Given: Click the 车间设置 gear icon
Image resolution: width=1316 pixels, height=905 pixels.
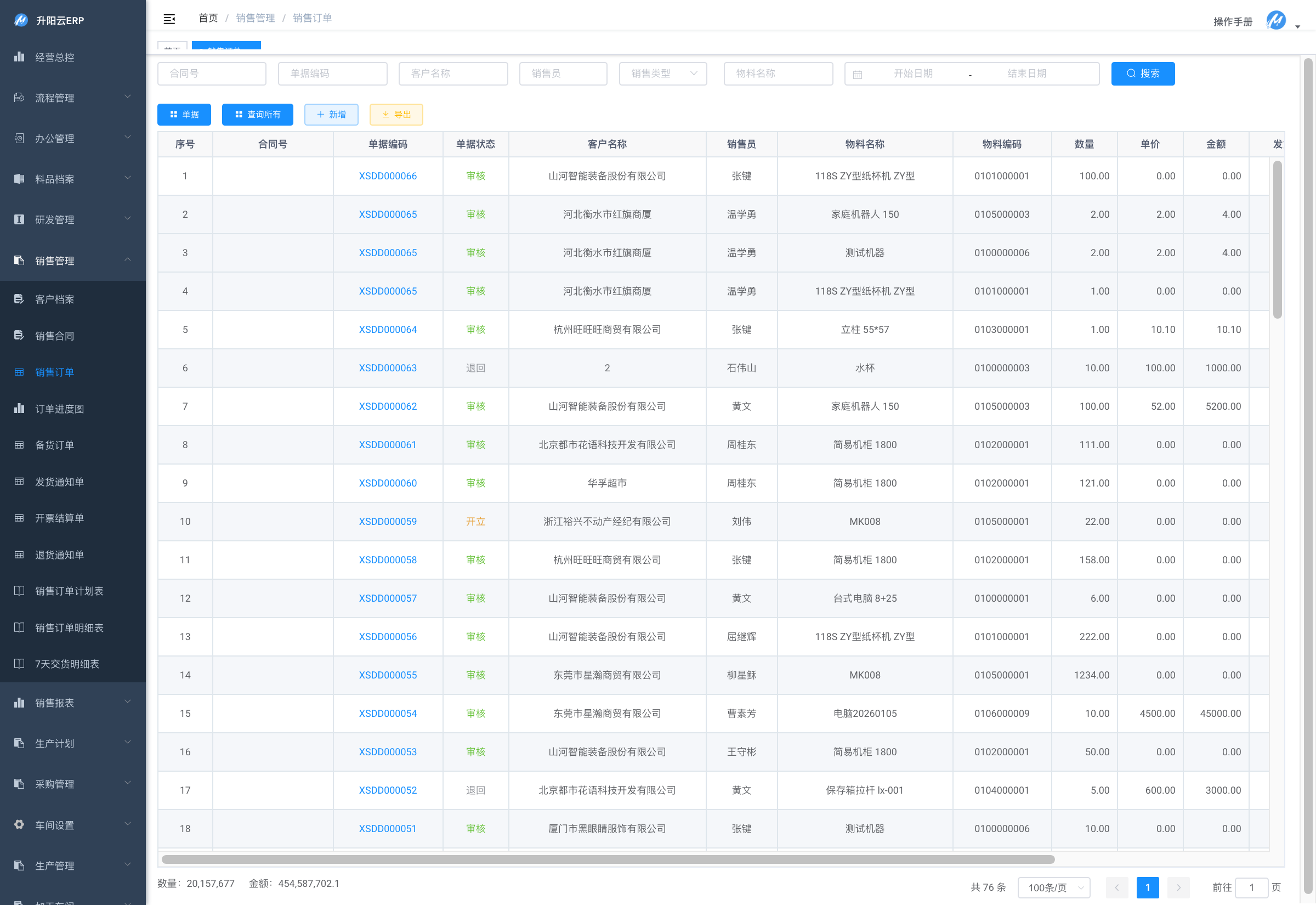Looking at the screenshot, I should (x=19, y=824).
